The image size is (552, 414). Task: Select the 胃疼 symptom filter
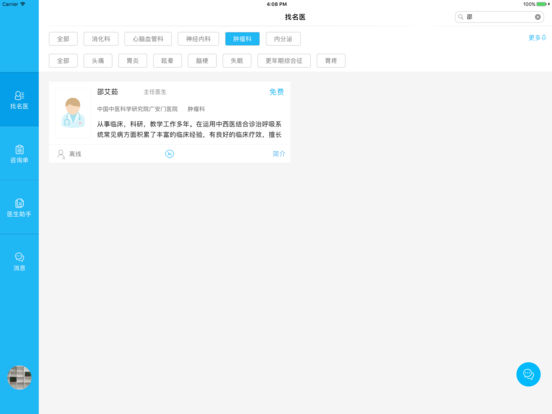[x=331, y=61]
